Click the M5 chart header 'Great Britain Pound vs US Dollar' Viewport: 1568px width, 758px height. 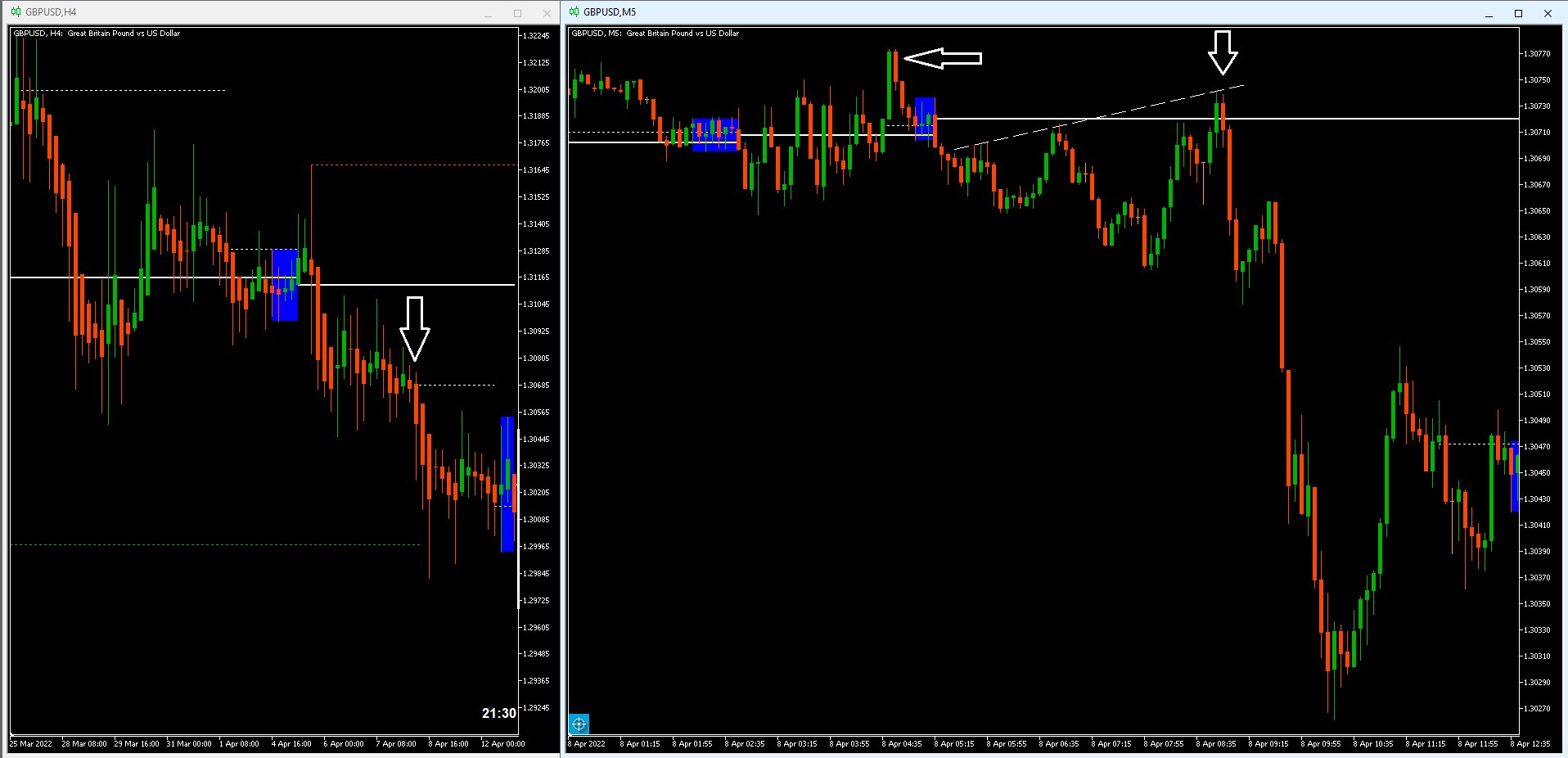[x=683, y=34]
